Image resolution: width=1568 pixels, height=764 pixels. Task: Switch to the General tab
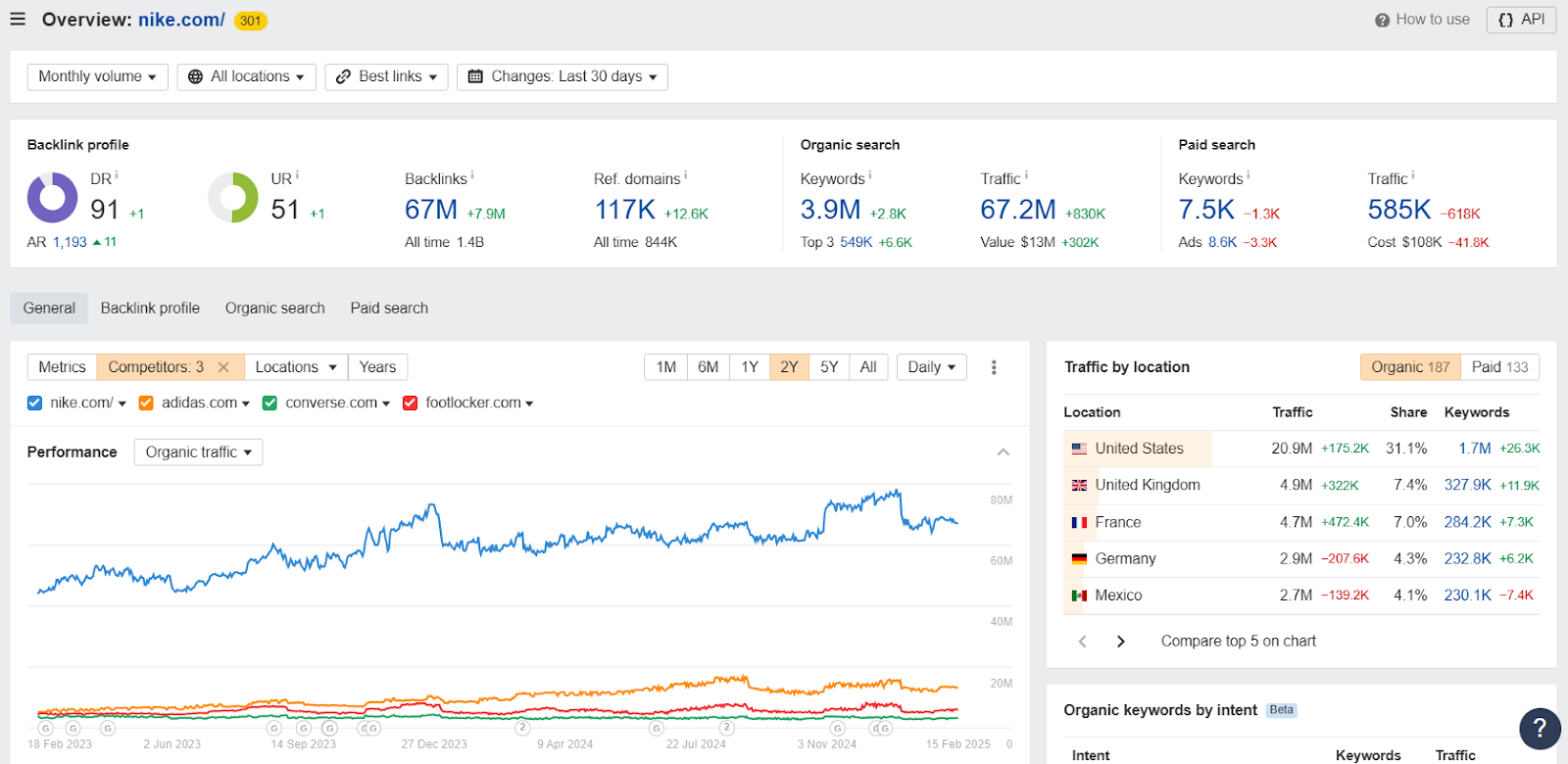pyautogui.click(x=49, y=309)
